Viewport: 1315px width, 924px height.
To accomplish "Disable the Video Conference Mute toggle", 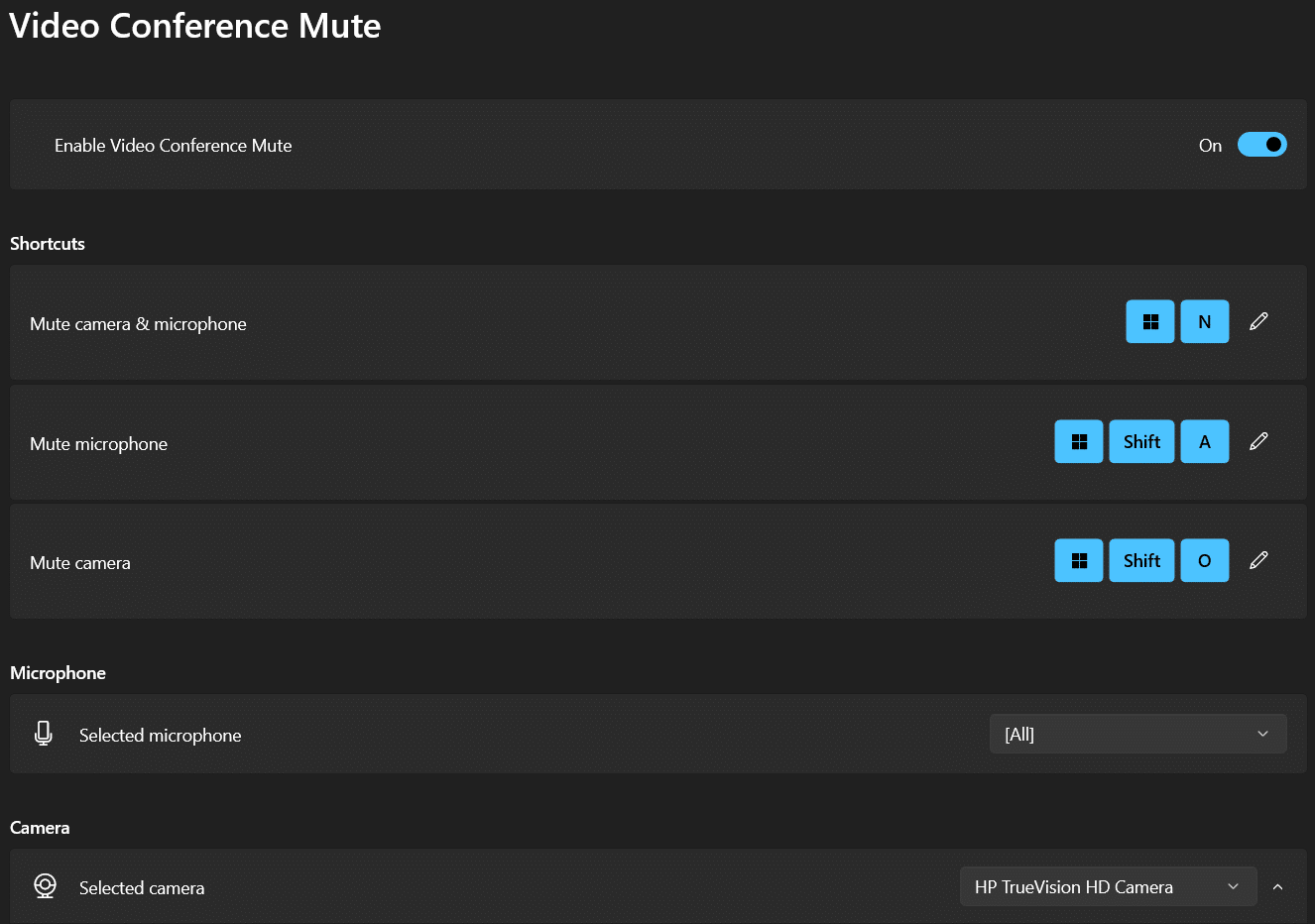I will pyautogui.click(x=1261, y=145).
